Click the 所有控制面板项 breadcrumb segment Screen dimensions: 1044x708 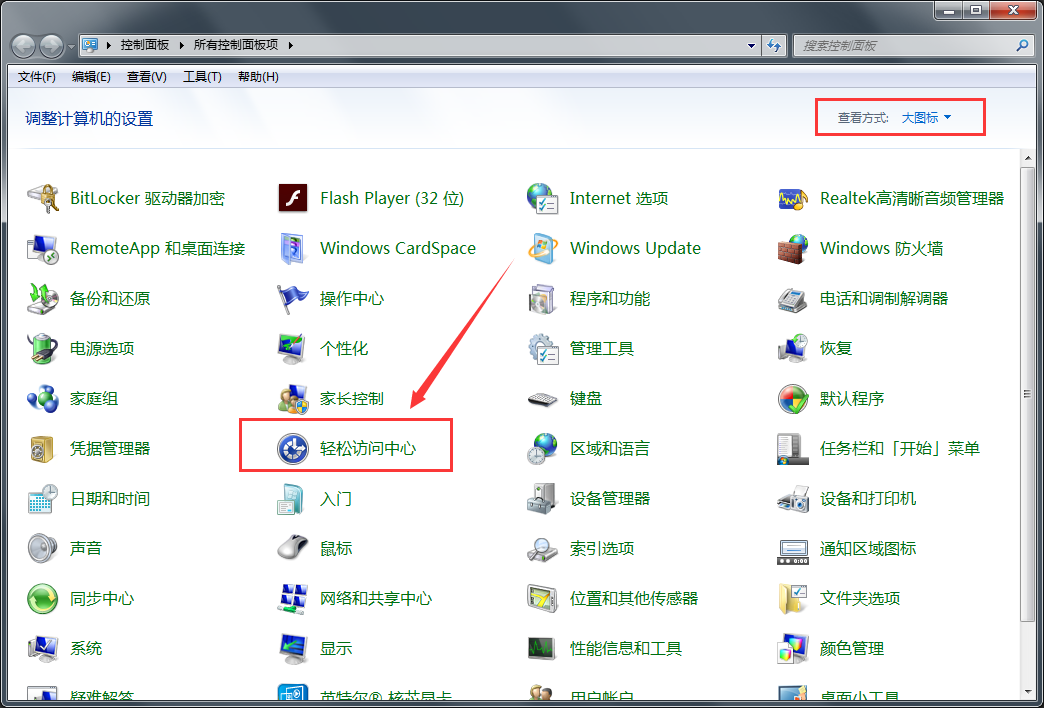pos(236,45)
